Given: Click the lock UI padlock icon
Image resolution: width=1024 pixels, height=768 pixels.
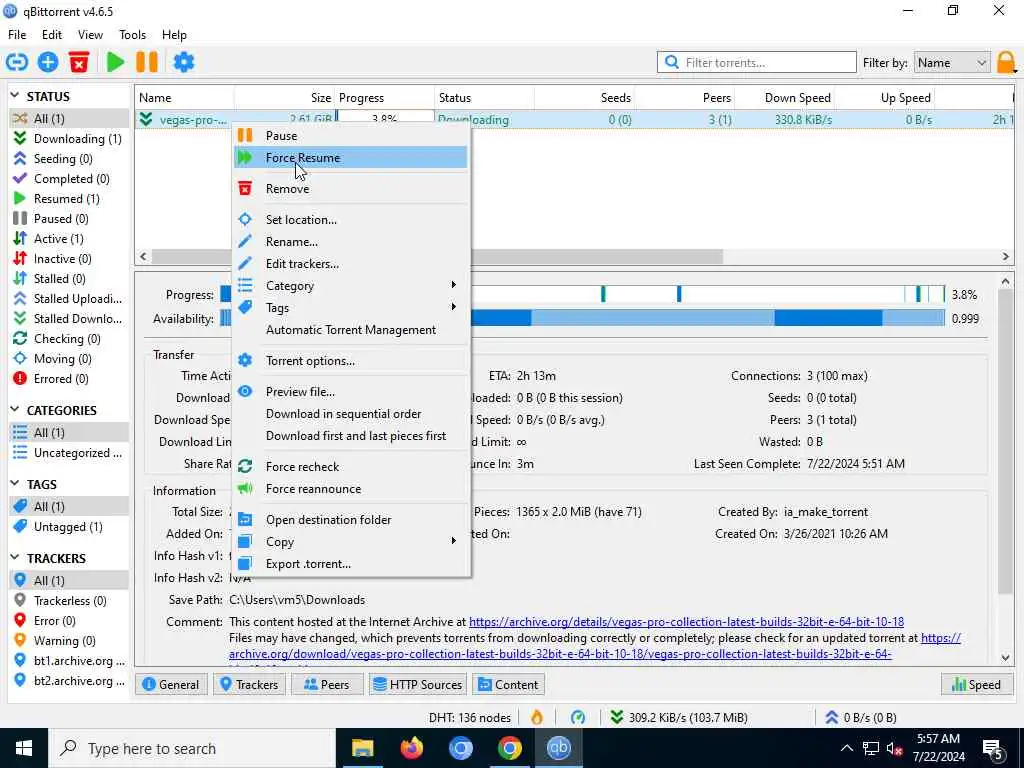Looking at the screenshot, I should pyautogui.click(x=1006, y=63).
